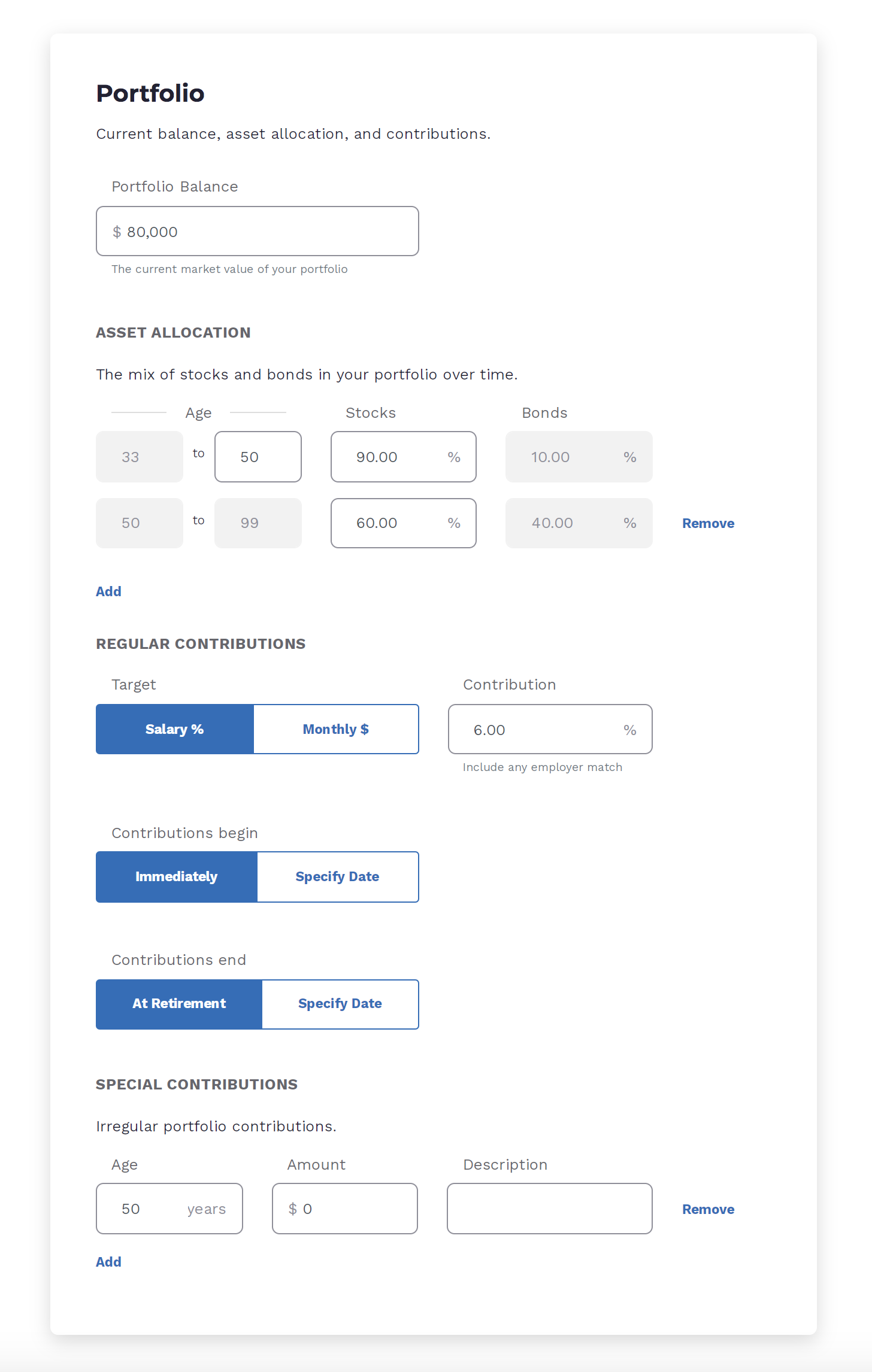872x1372 pixels.
Task: Change the allocation age ending at 50
Action: [258, 457]
